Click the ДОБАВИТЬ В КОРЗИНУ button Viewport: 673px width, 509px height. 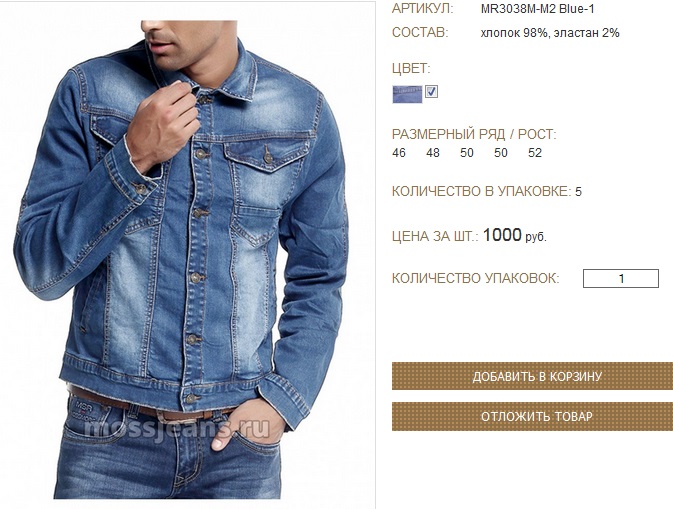point(532,376)
